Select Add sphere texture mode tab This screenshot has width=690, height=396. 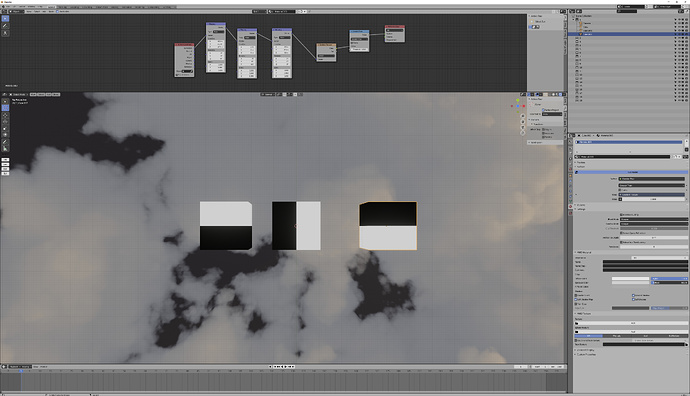click(646, 336)
